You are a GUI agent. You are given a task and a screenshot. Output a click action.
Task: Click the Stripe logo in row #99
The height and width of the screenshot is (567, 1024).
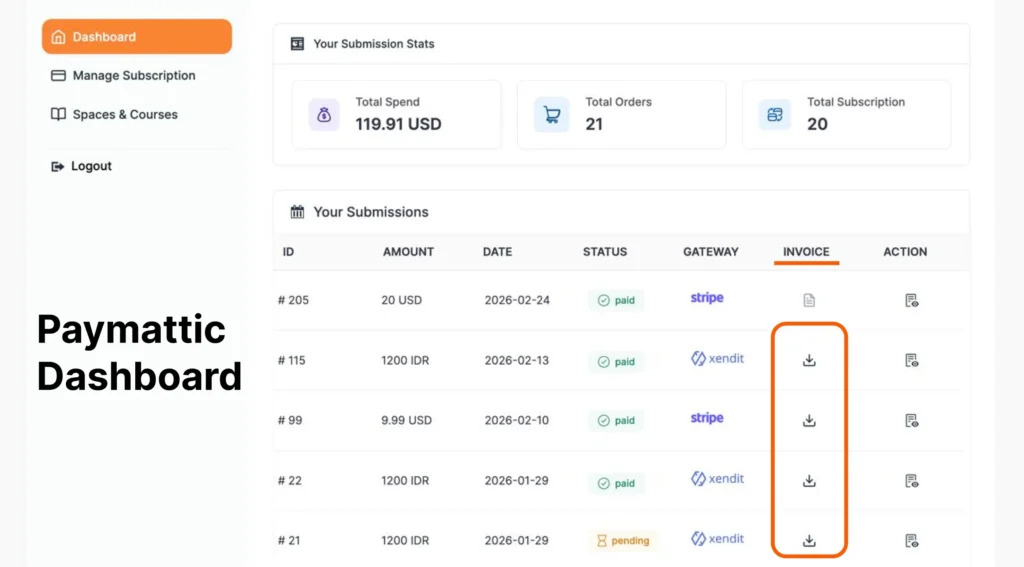pos(707,418)
